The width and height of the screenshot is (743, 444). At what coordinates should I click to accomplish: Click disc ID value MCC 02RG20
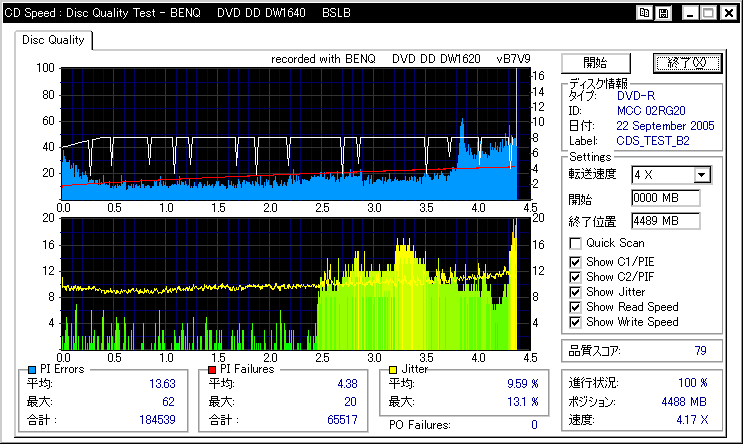click(651, 111)
